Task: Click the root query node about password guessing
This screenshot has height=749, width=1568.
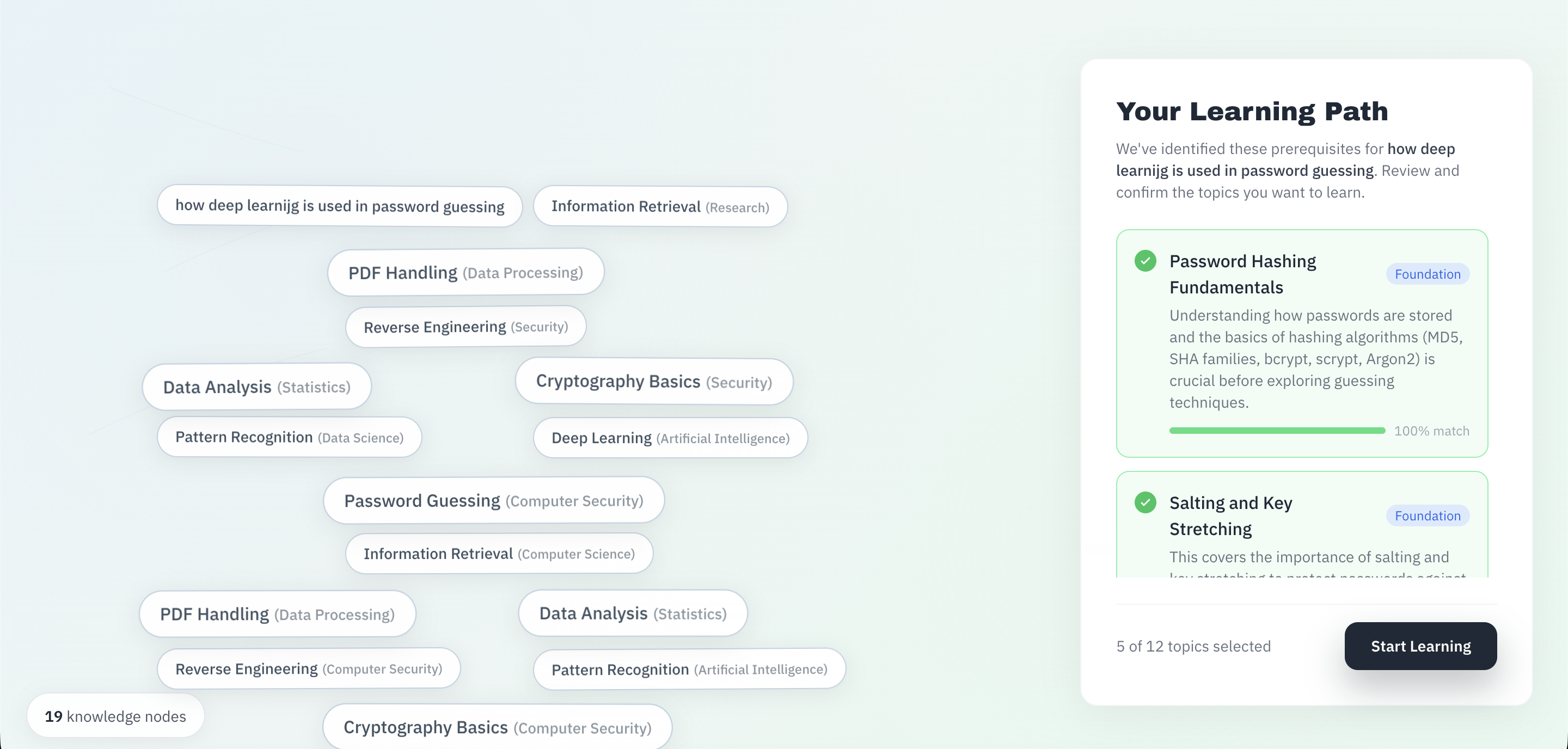Action: click(x=339, y=206)
